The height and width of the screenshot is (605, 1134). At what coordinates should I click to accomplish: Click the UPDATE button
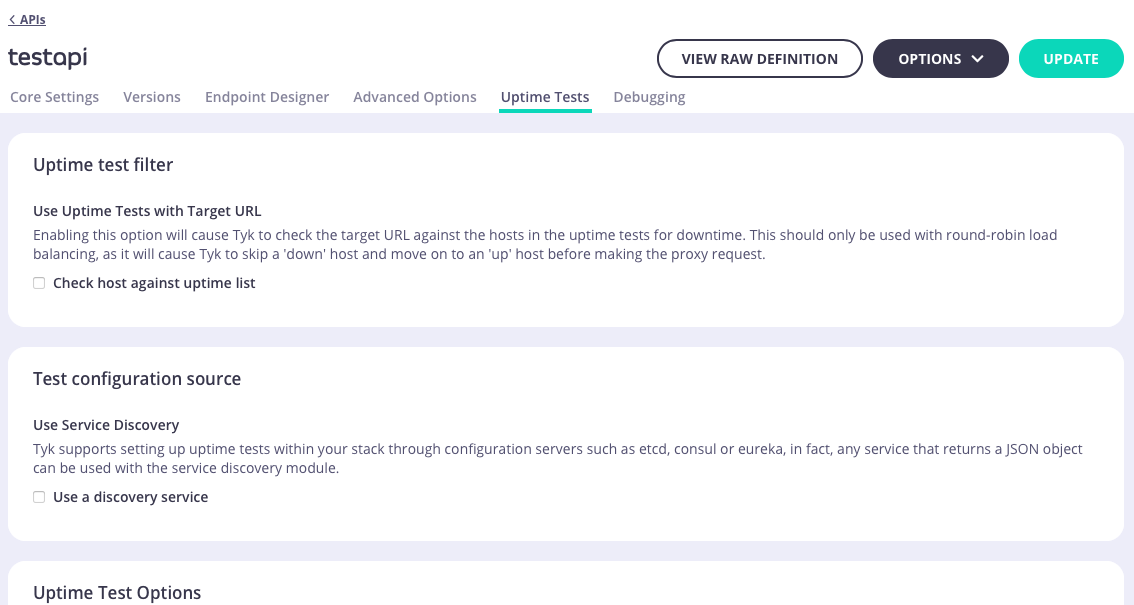(x=1071, y=58)
